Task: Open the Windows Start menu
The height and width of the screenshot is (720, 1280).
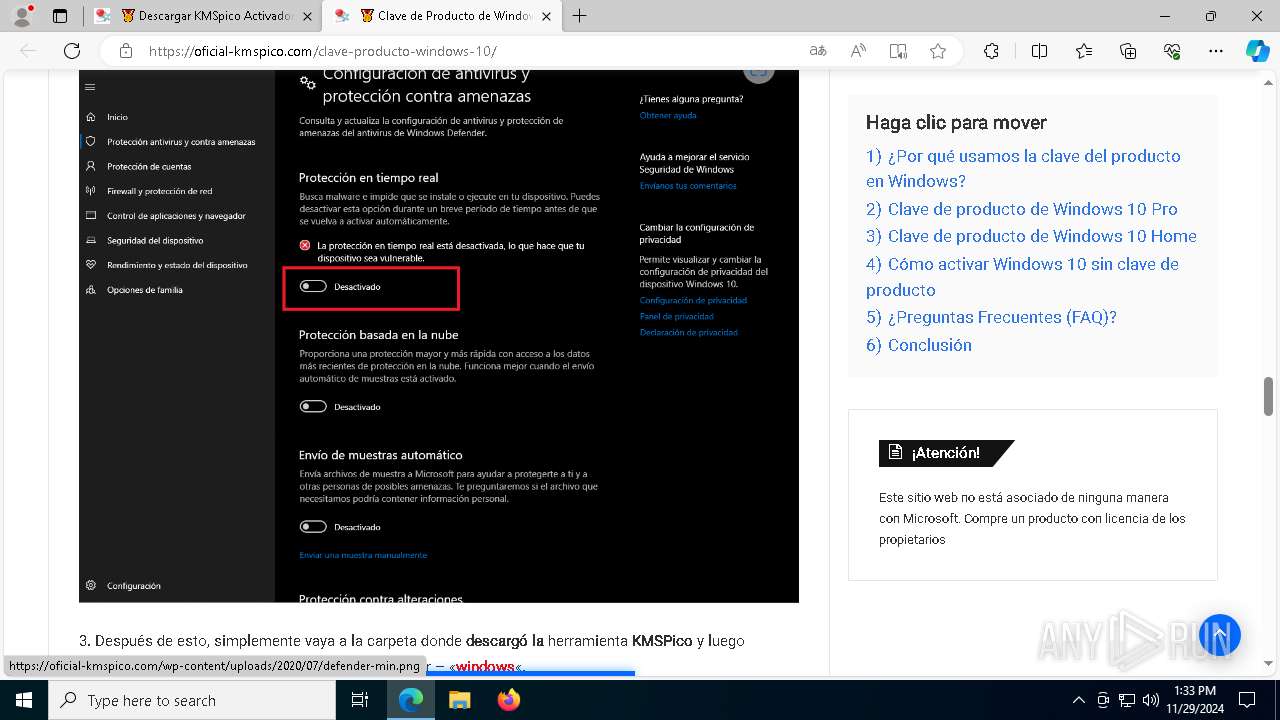Action: pyautogui.click(x=24, y=700)
